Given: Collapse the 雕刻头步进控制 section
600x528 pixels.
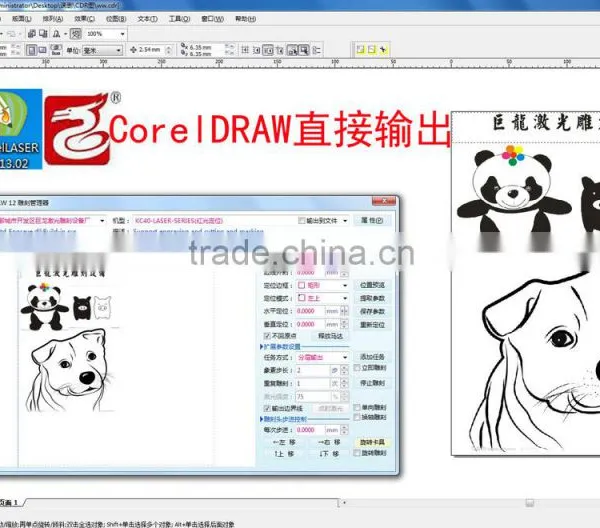Looking at the screenshot, I should tap(261, 419).
